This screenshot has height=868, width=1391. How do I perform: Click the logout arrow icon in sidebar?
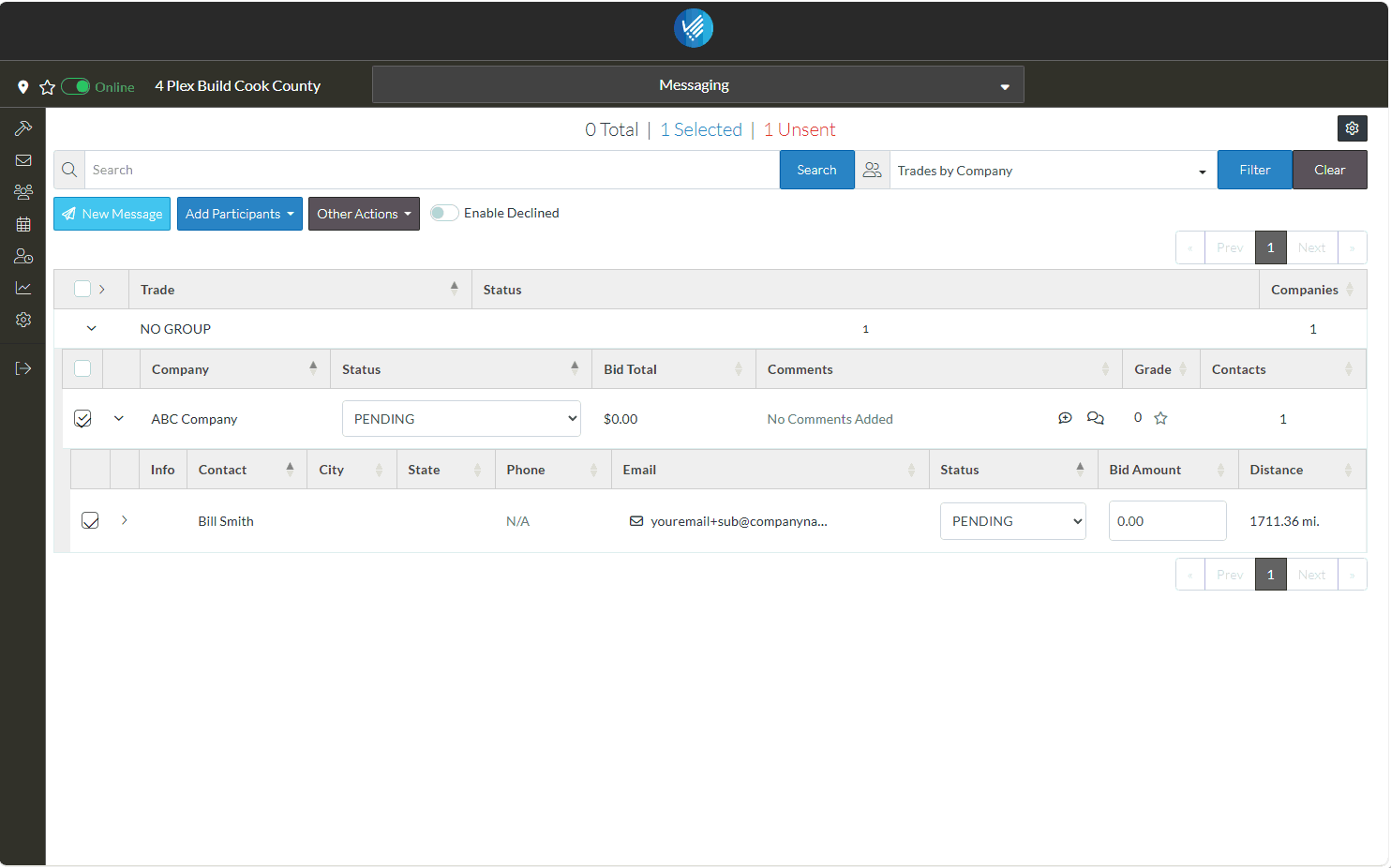pos(23,368)
